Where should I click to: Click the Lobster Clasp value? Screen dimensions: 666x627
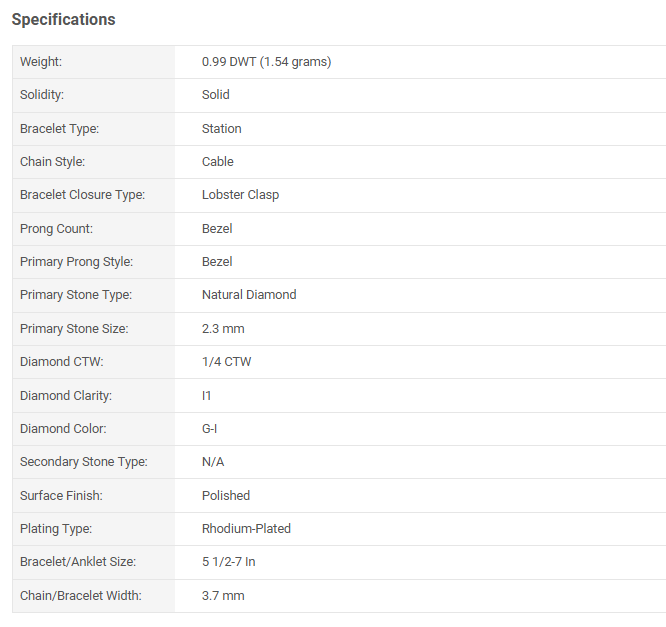(240, 195)
